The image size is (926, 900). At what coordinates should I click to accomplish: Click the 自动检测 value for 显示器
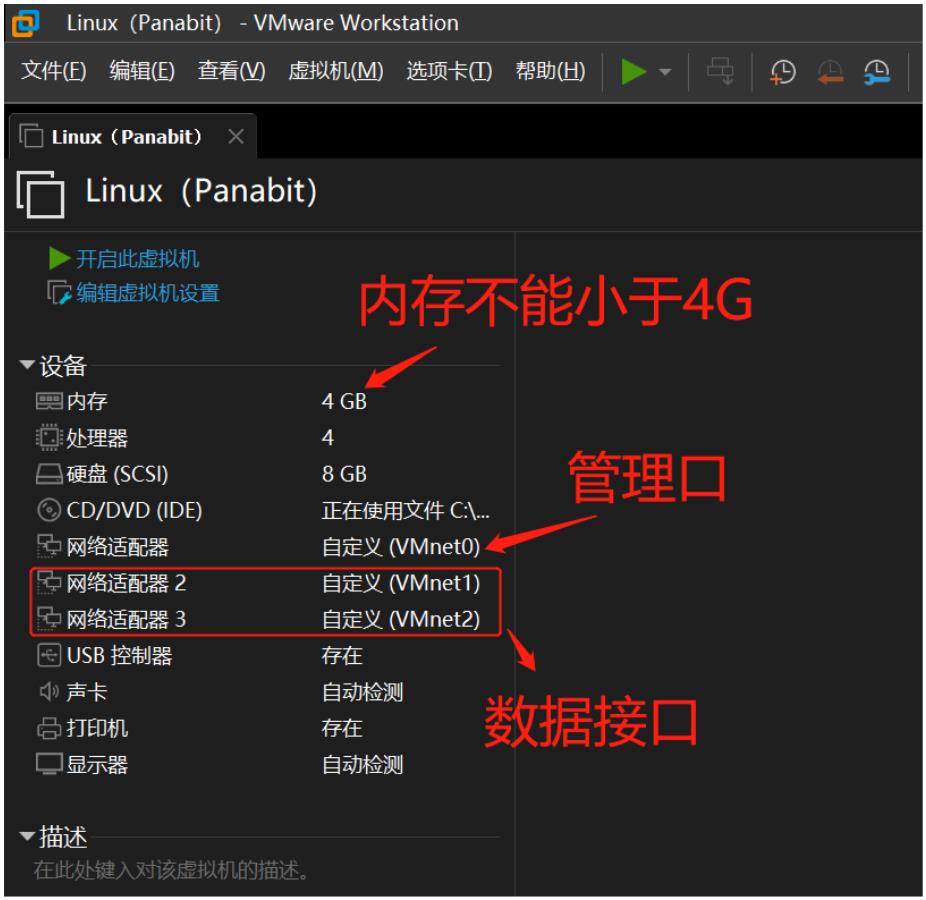(x=363, y=765)
